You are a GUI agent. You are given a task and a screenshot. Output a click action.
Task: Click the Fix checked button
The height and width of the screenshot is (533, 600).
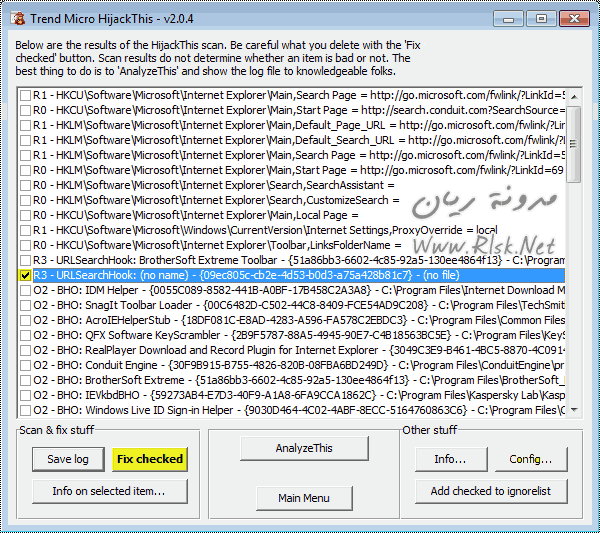pos(150,459)
